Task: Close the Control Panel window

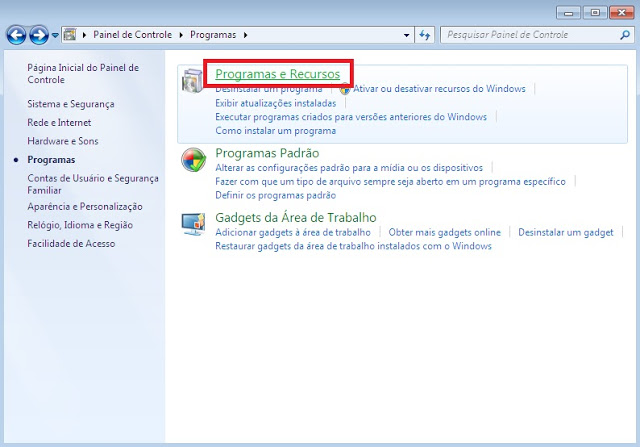Action: (622, 13)
